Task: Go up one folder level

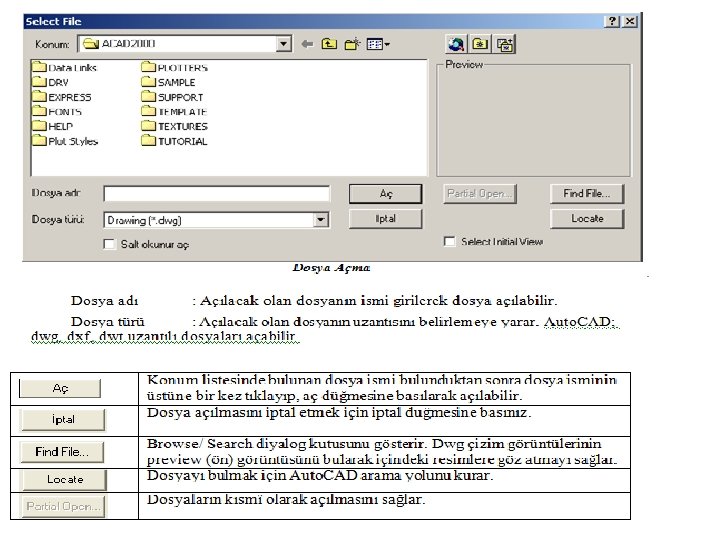Action: point(329,44)
